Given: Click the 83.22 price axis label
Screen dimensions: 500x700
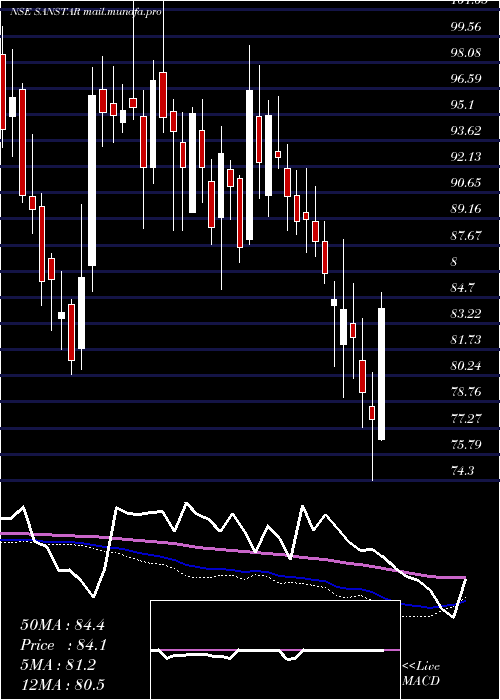Looking at the screenshot, I should [x=466, y=313].
